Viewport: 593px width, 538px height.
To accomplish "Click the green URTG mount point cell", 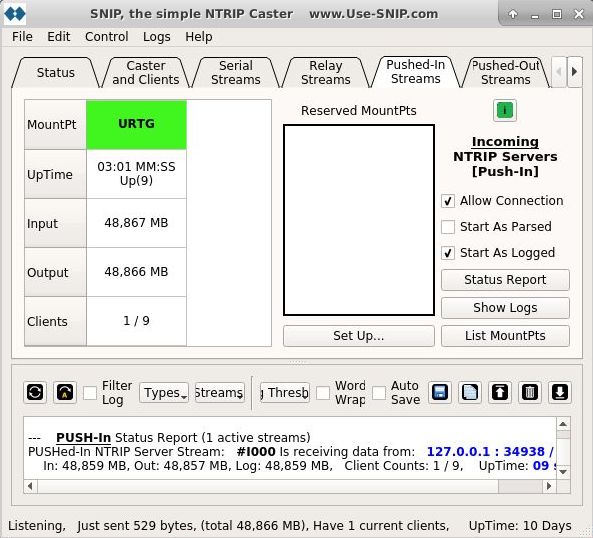I will pos(136,124).
